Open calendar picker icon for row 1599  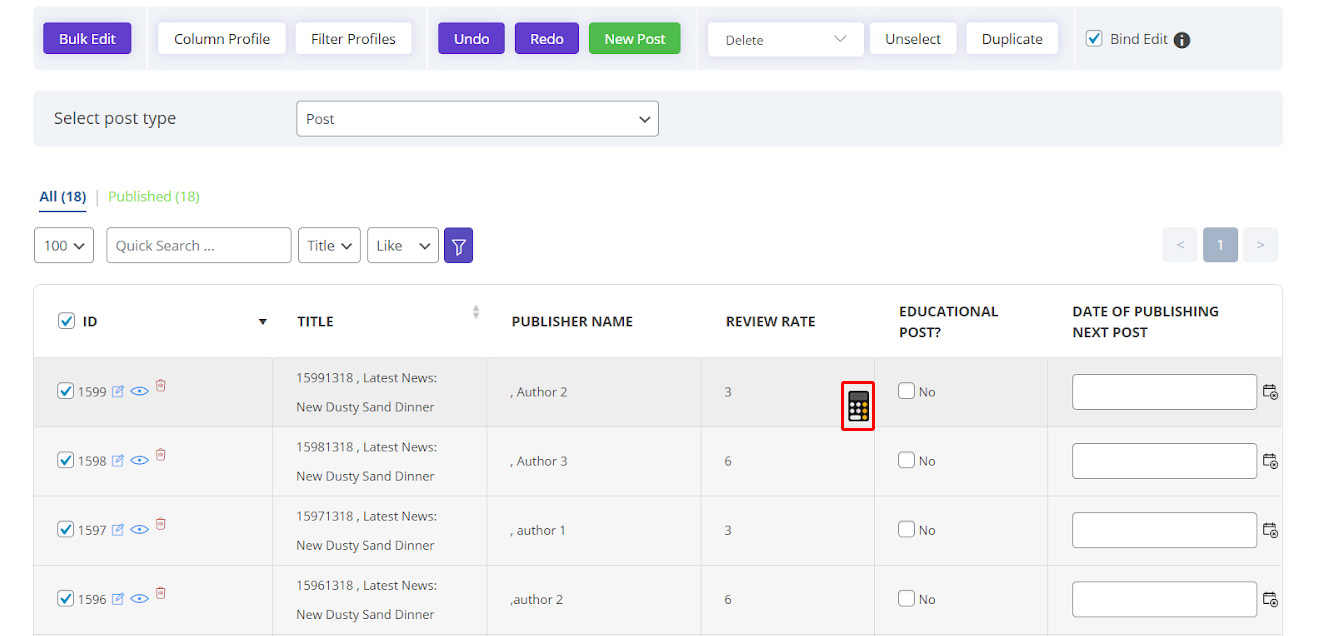1270,392
